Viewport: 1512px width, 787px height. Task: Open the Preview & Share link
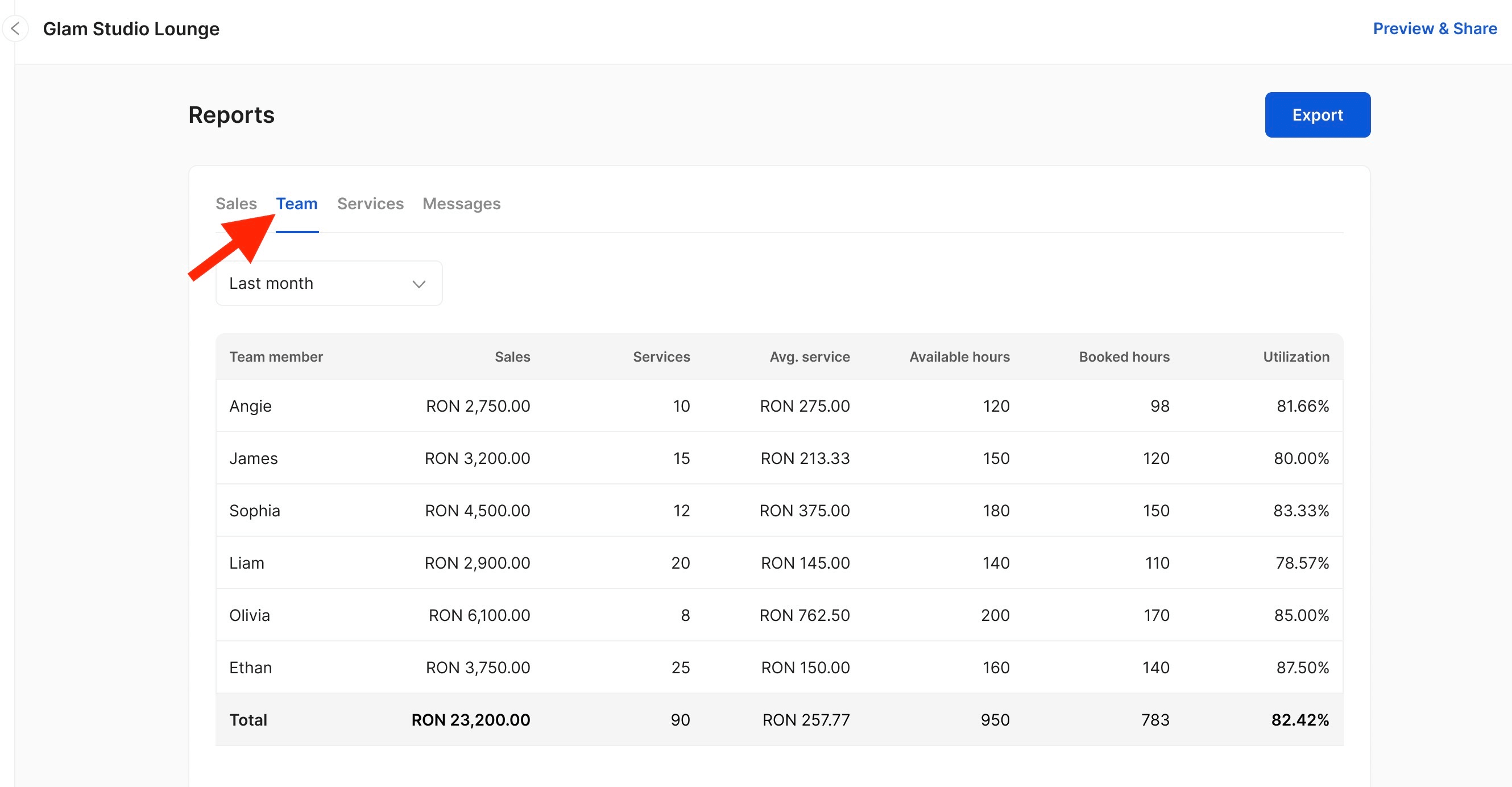[1434, 28]
